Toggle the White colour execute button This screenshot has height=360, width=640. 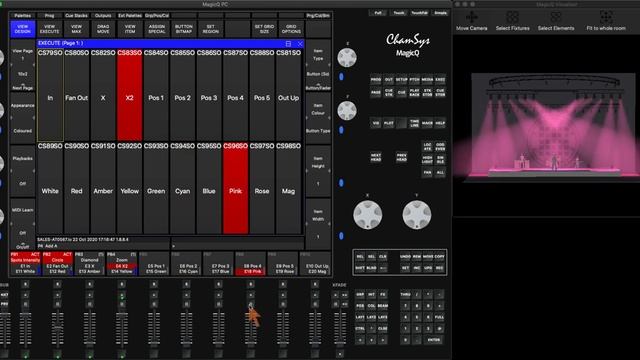pos(50,188)
